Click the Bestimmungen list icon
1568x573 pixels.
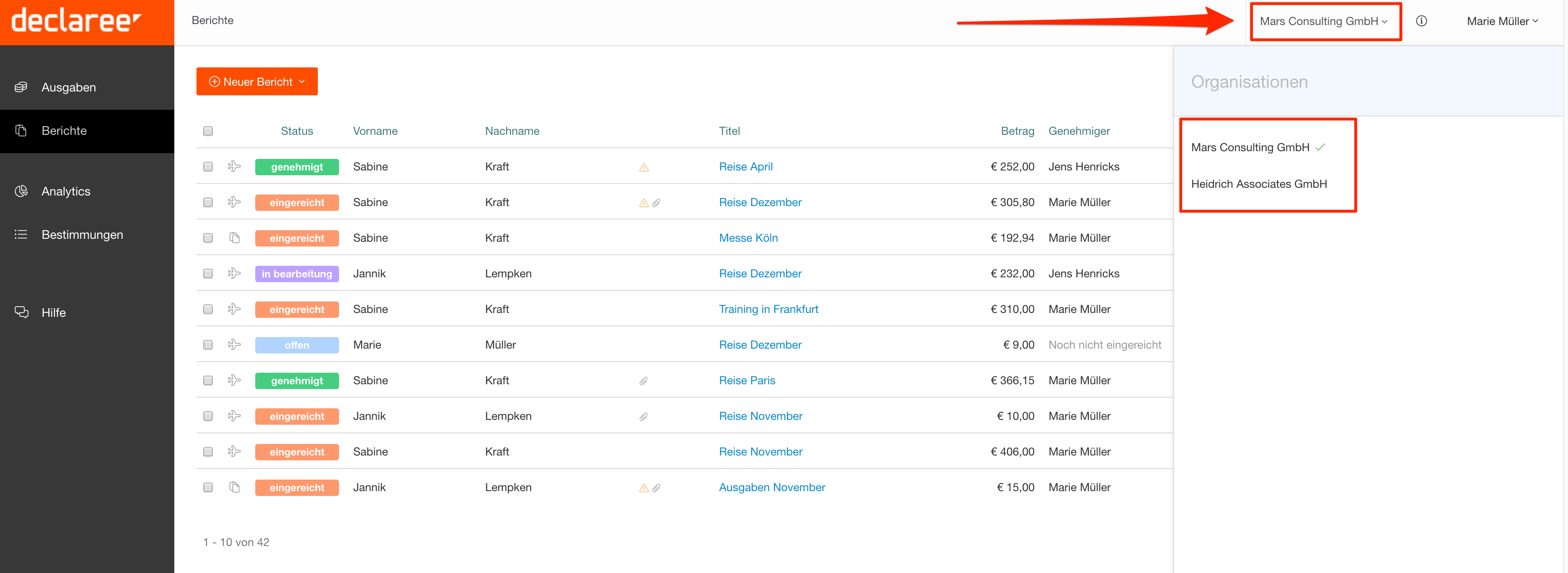(21, 234)
